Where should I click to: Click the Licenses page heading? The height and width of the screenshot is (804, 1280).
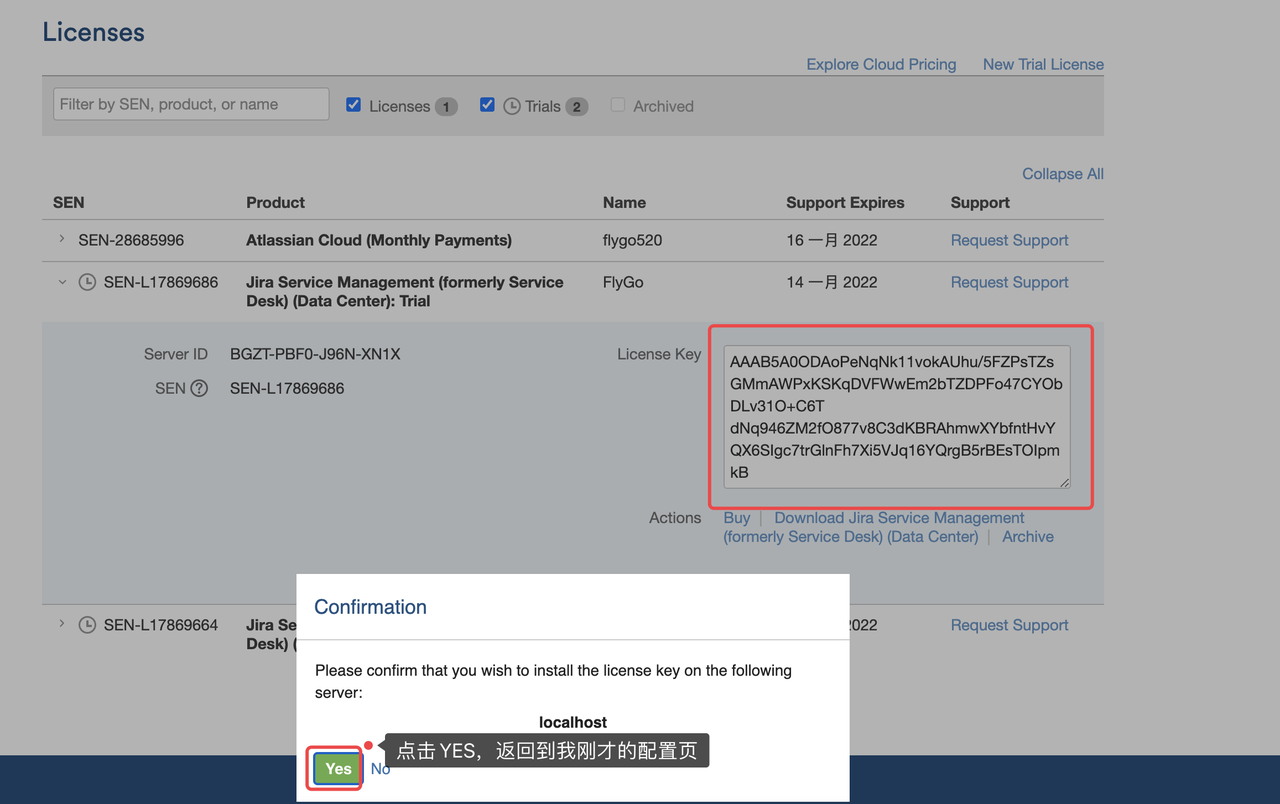click(x=93, y=32)
